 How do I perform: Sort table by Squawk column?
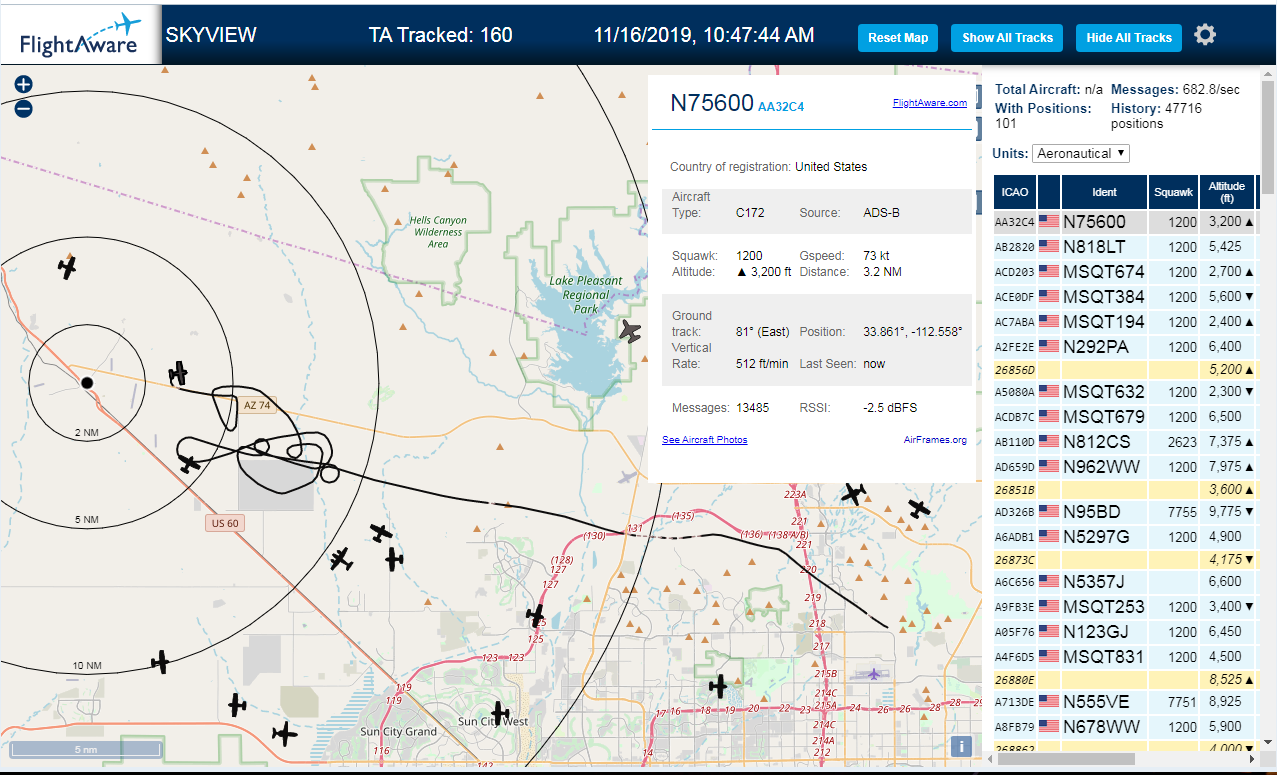coord(1173,192)
